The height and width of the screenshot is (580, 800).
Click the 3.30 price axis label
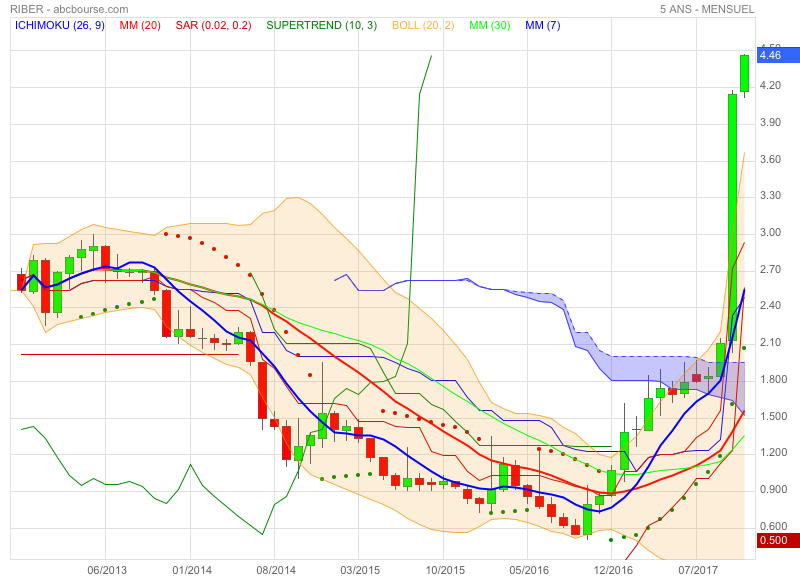(770, 195)
